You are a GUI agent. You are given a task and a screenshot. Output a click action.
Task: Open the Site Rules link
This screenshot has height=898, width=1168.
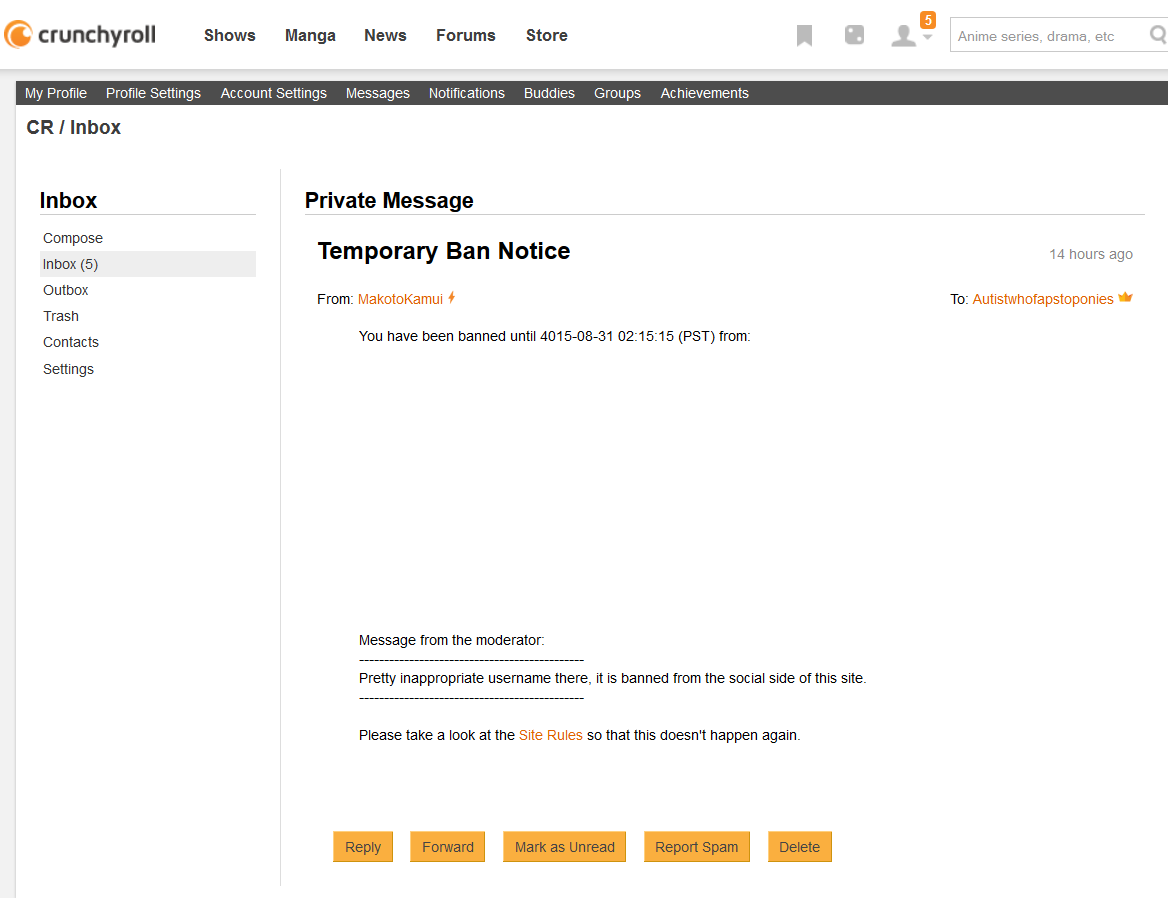point(550,735)
